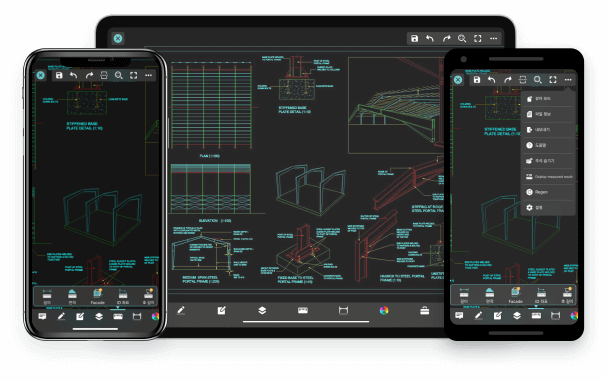This screenshot has width=607, height=381.
Task: Open the color wheel on the iPhone
Action: click(155, 316)
